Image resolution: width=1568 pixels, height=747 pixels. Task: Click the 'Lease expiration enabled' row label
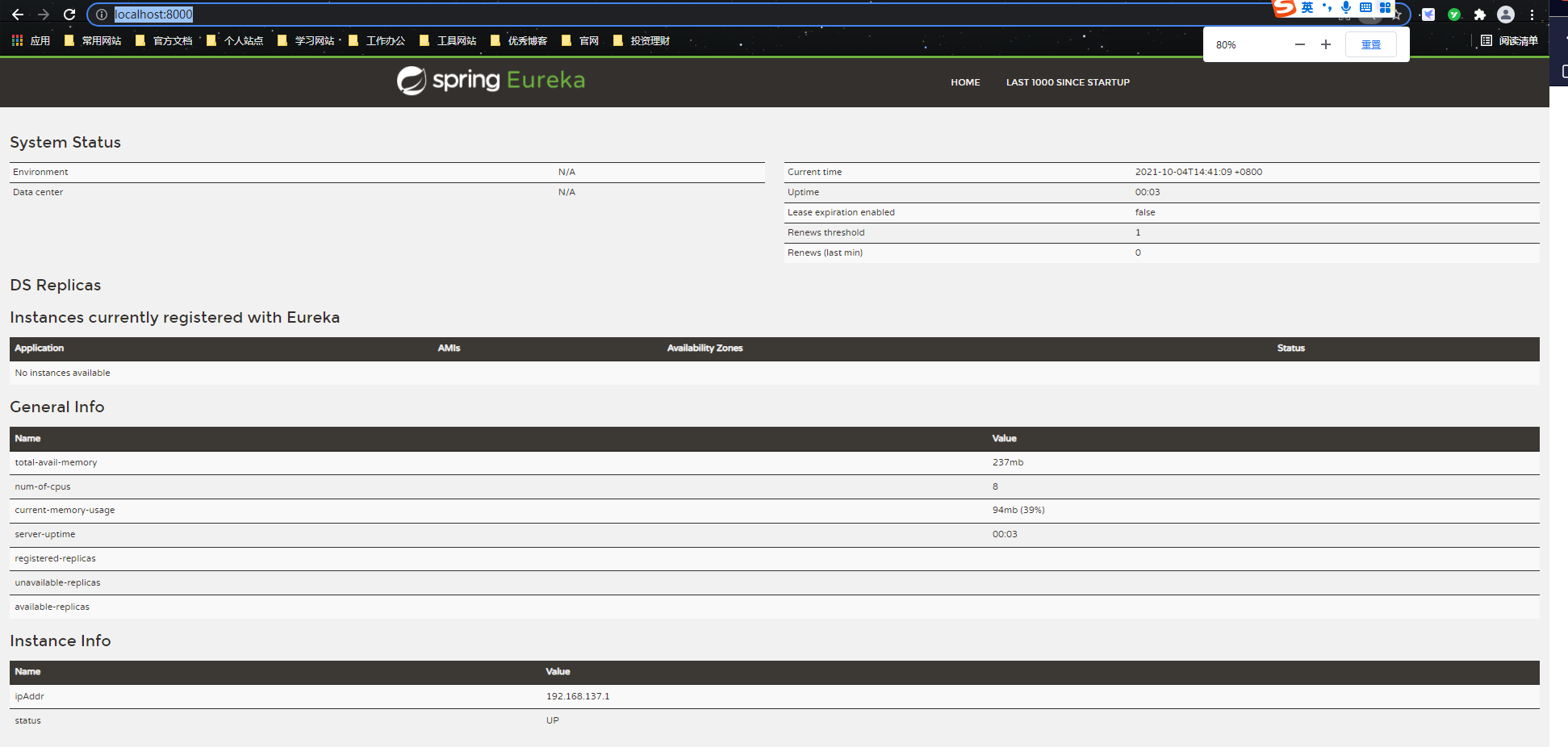pyautogui.click(x=841, y=212)
